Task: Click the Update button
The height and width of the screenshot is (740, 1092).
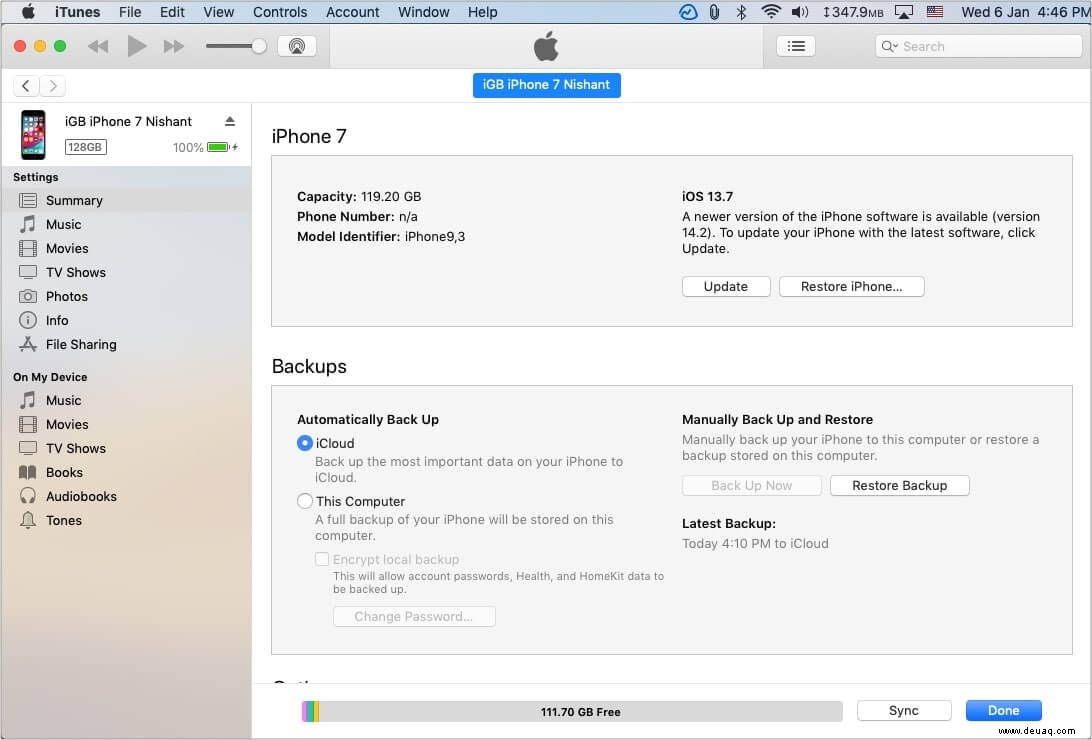Action: coord(726,286)
